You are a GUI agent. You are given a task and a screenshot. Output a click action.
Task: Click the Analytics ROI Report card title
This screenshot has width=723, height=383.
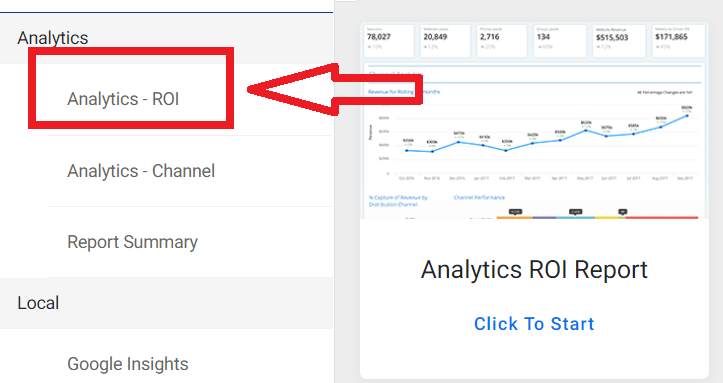(x=534, y=270)
